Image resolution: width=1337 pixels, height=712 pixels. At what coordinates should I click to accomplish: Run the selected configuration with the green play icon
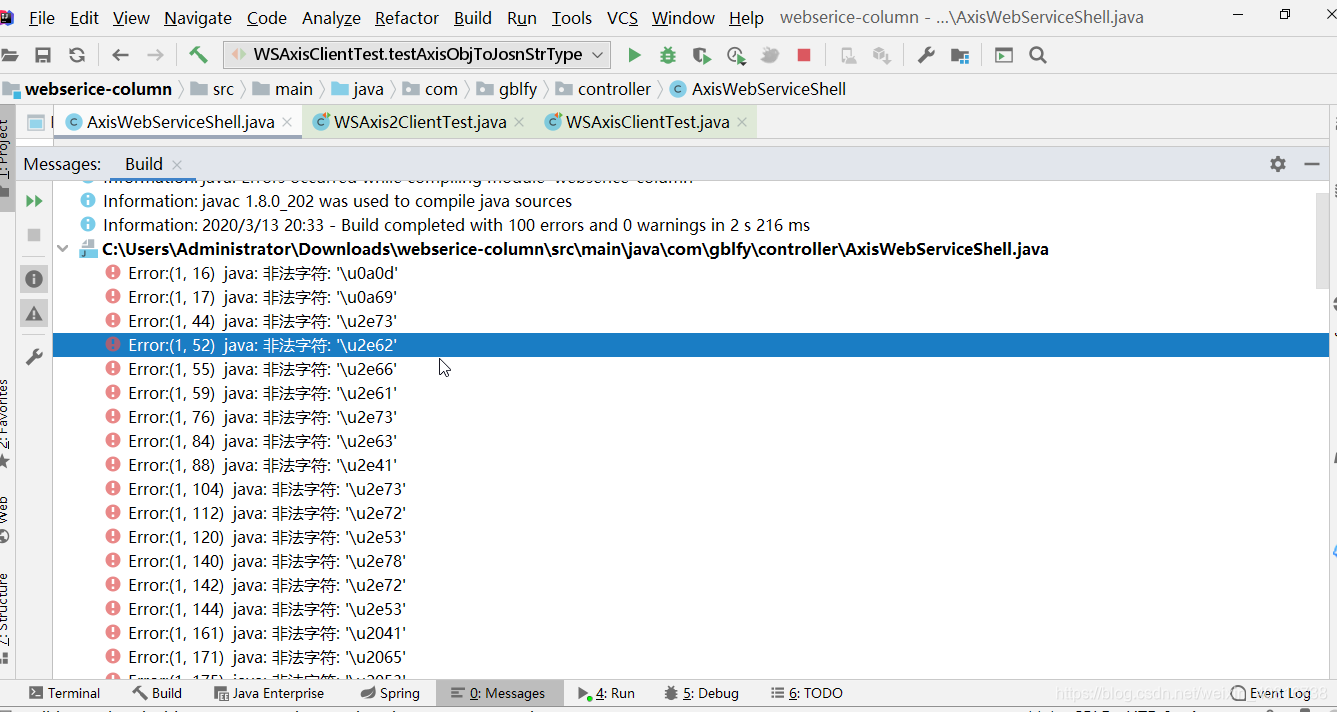click(x=634, y=55)
